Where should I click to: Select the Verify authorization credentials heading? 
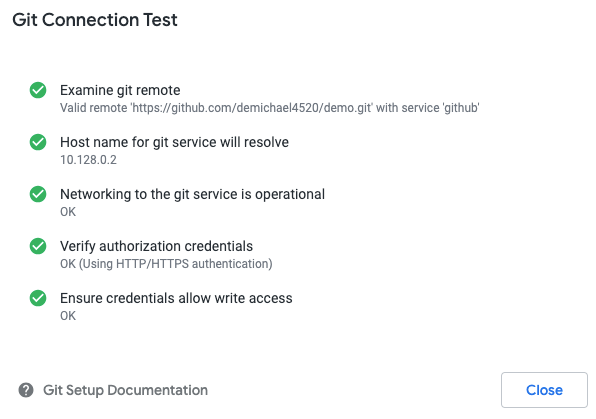point(156,246)
